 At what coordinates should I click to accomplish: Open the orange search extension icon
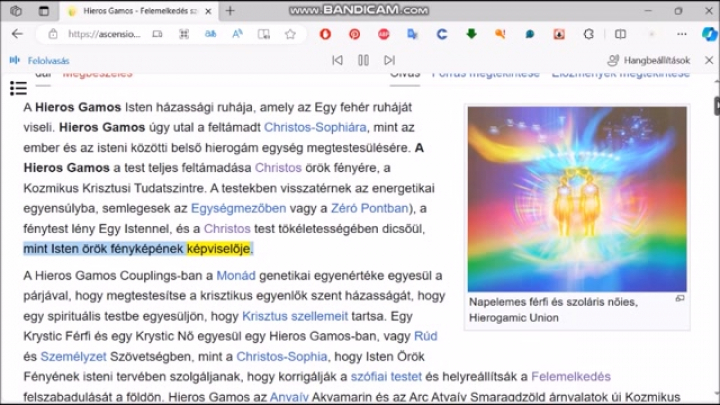[500, 34]
